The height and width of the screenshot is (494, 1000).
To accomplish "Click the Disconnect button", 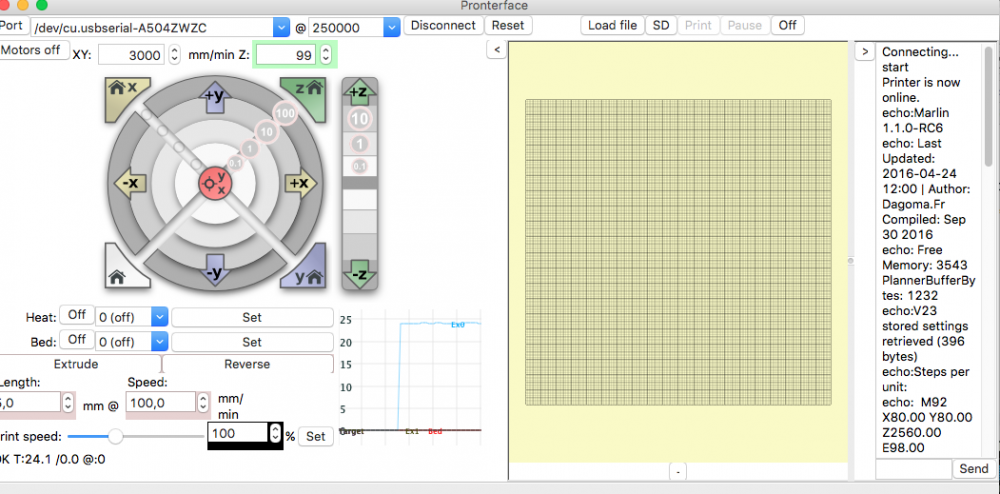I will tap(443, 25).
